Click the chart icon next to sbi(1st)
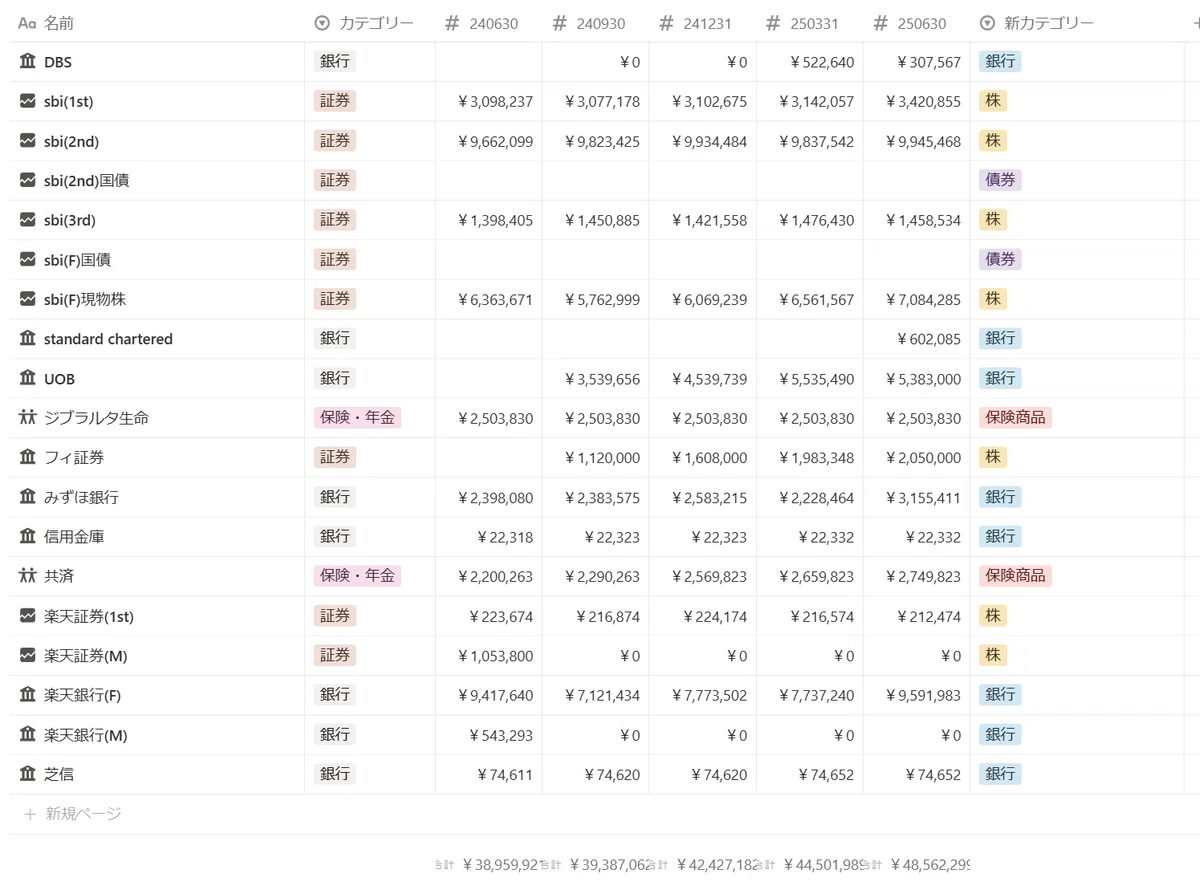The image size is (1200, 890). [27, 101]
